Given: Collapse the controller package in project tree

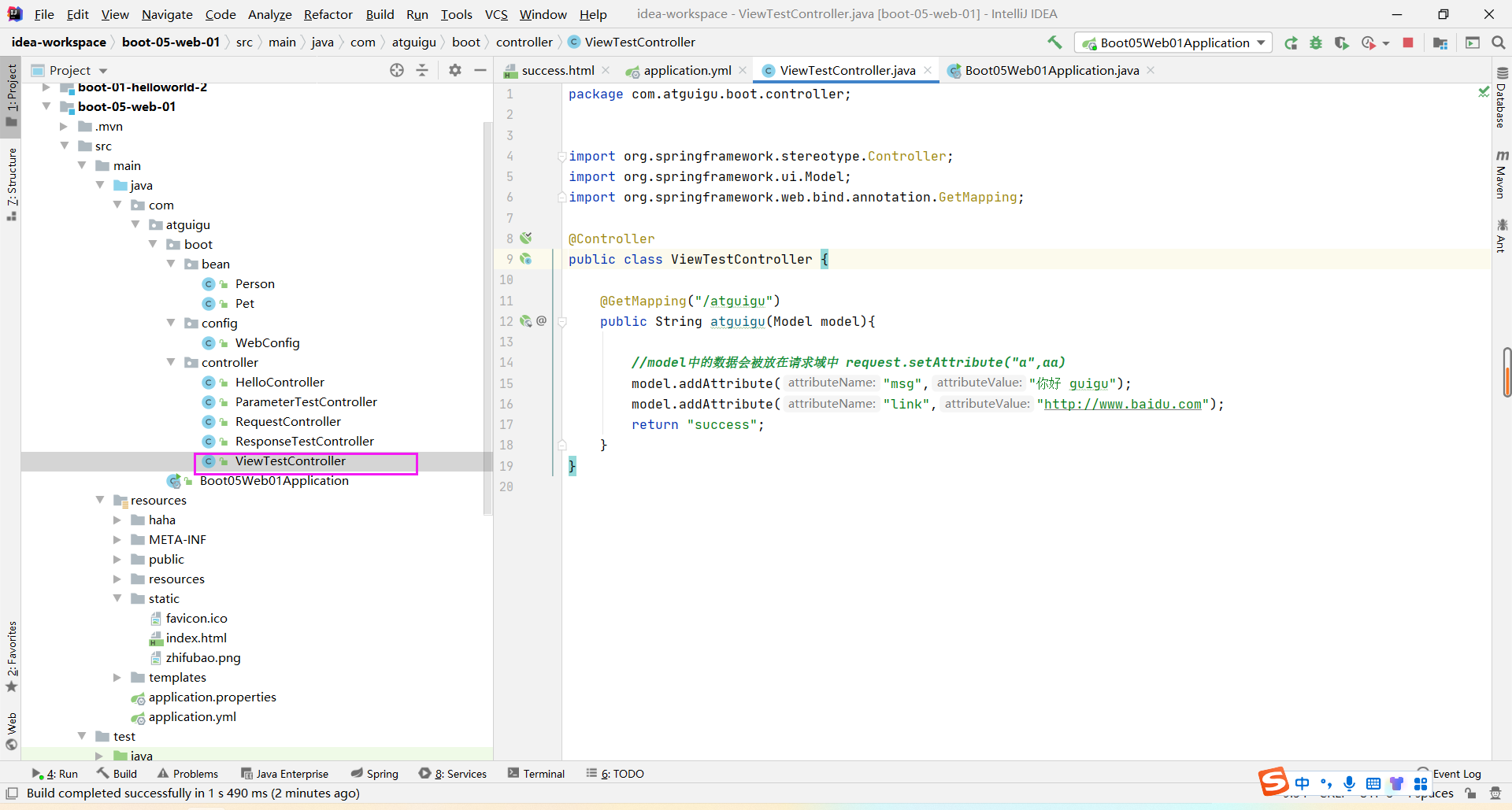Looking at the screenshot, I should coord(171,362).
